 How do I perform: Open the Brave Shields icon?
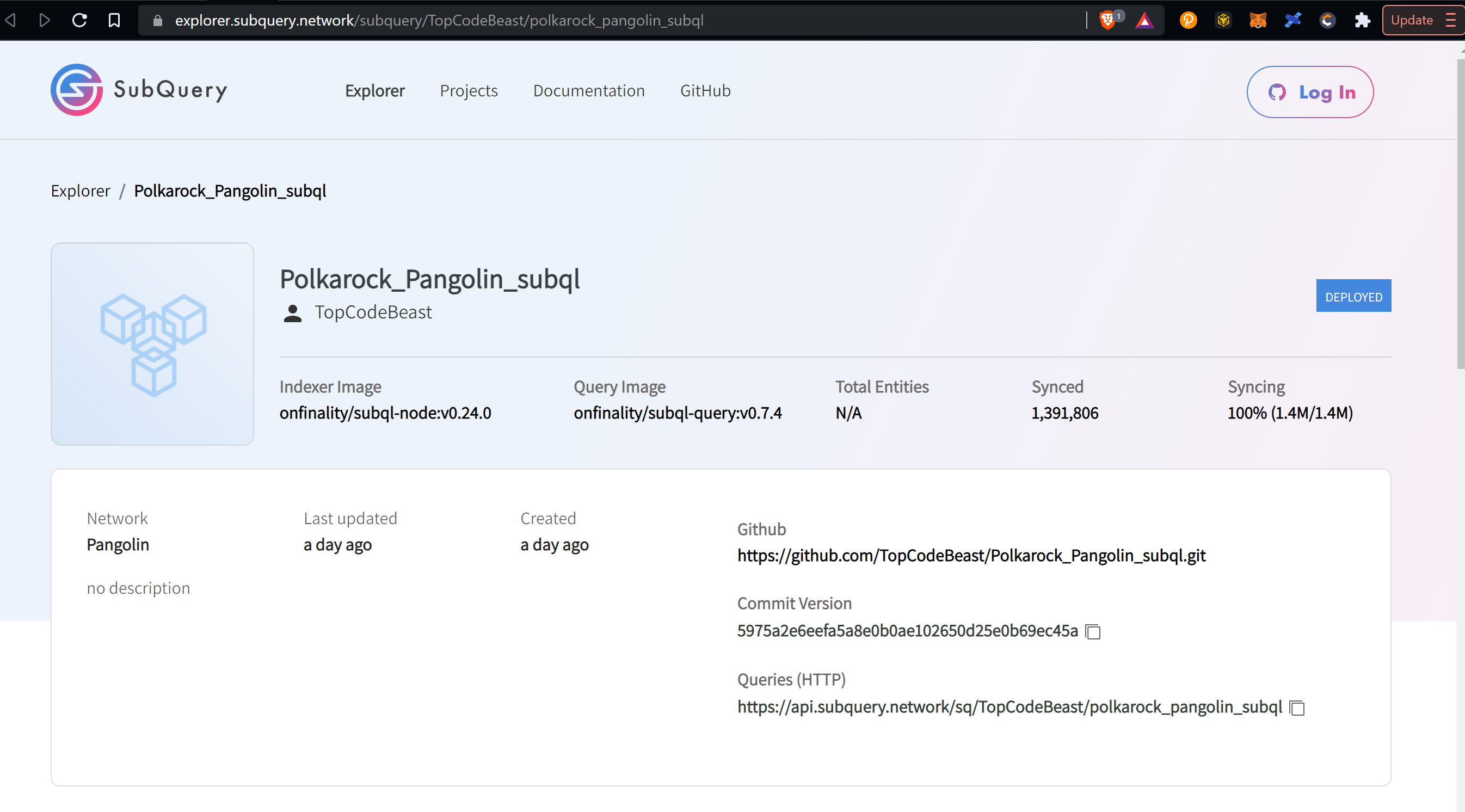coord(1107,21)
